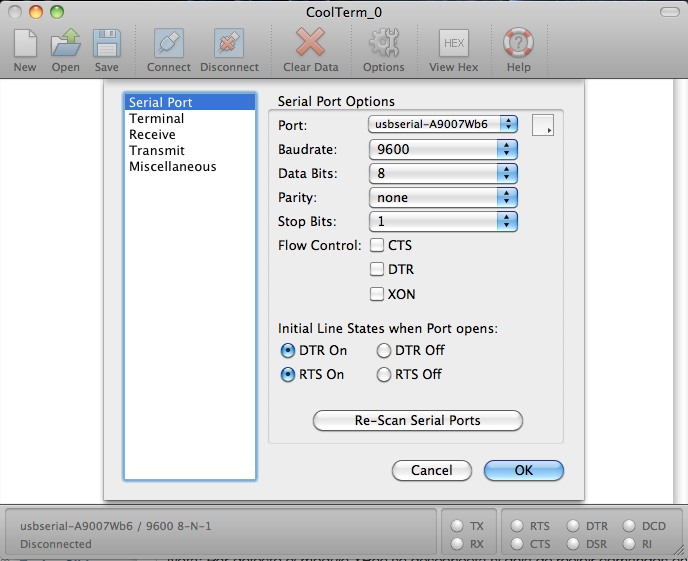Viewport: 688px width, 561px height.
Task: Click the RTS status indicator light
Action: (x=517, y=525)
